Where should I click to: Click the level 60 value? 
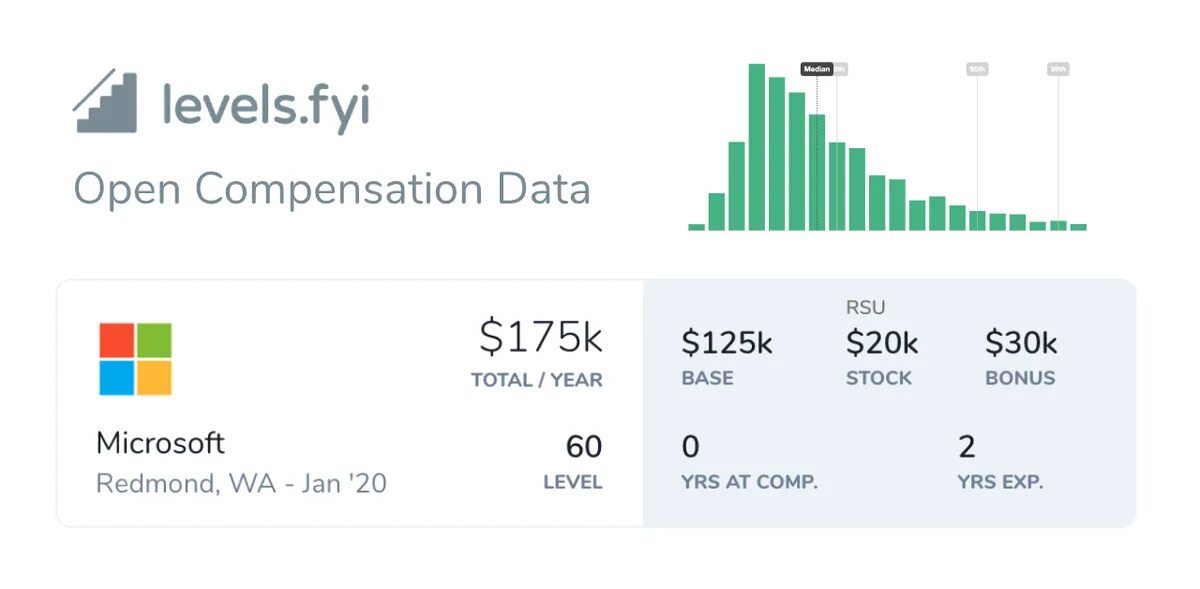click(x=584, y=446)
